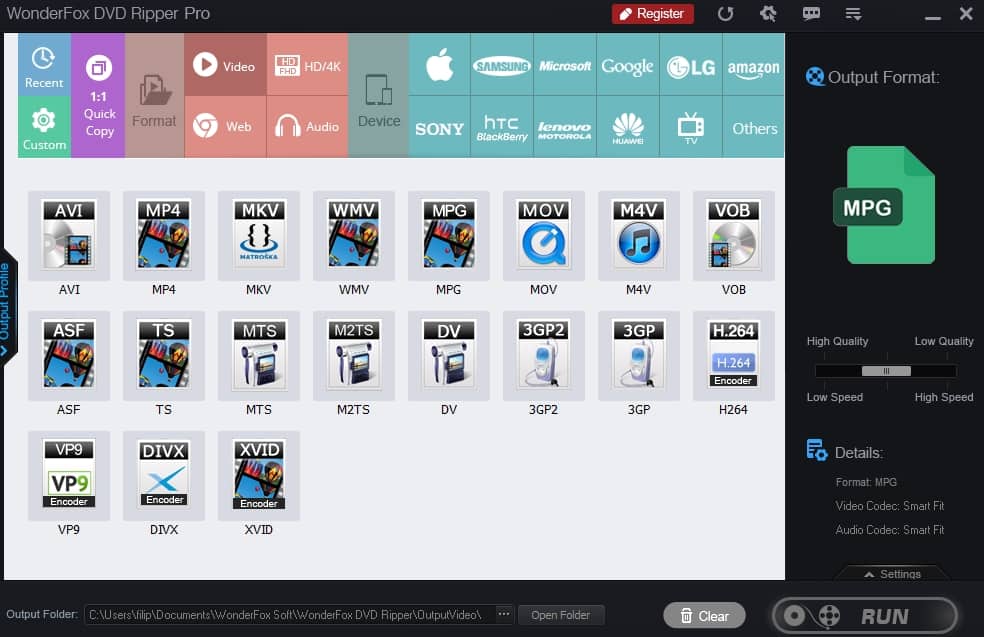Image resolution: width=984 pixels, height=637 pixels.
Task: Pick the M4V format icon
Action: tap(639, 235)
